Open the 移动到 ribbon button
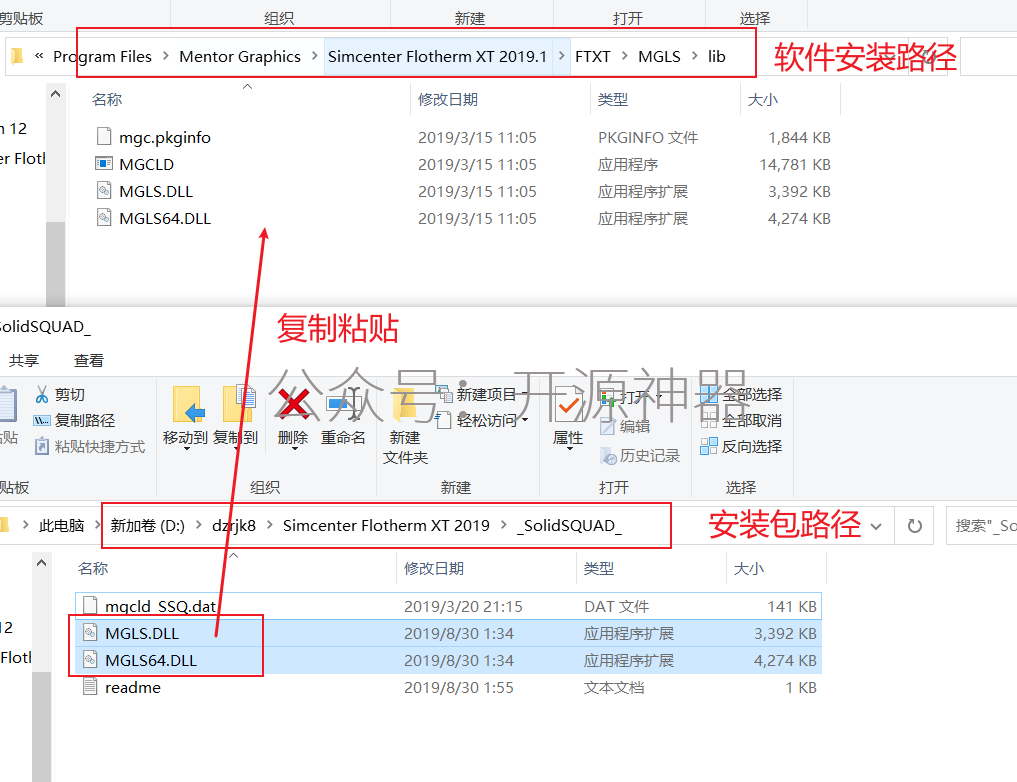The image size is (1017, 782). 185,417
